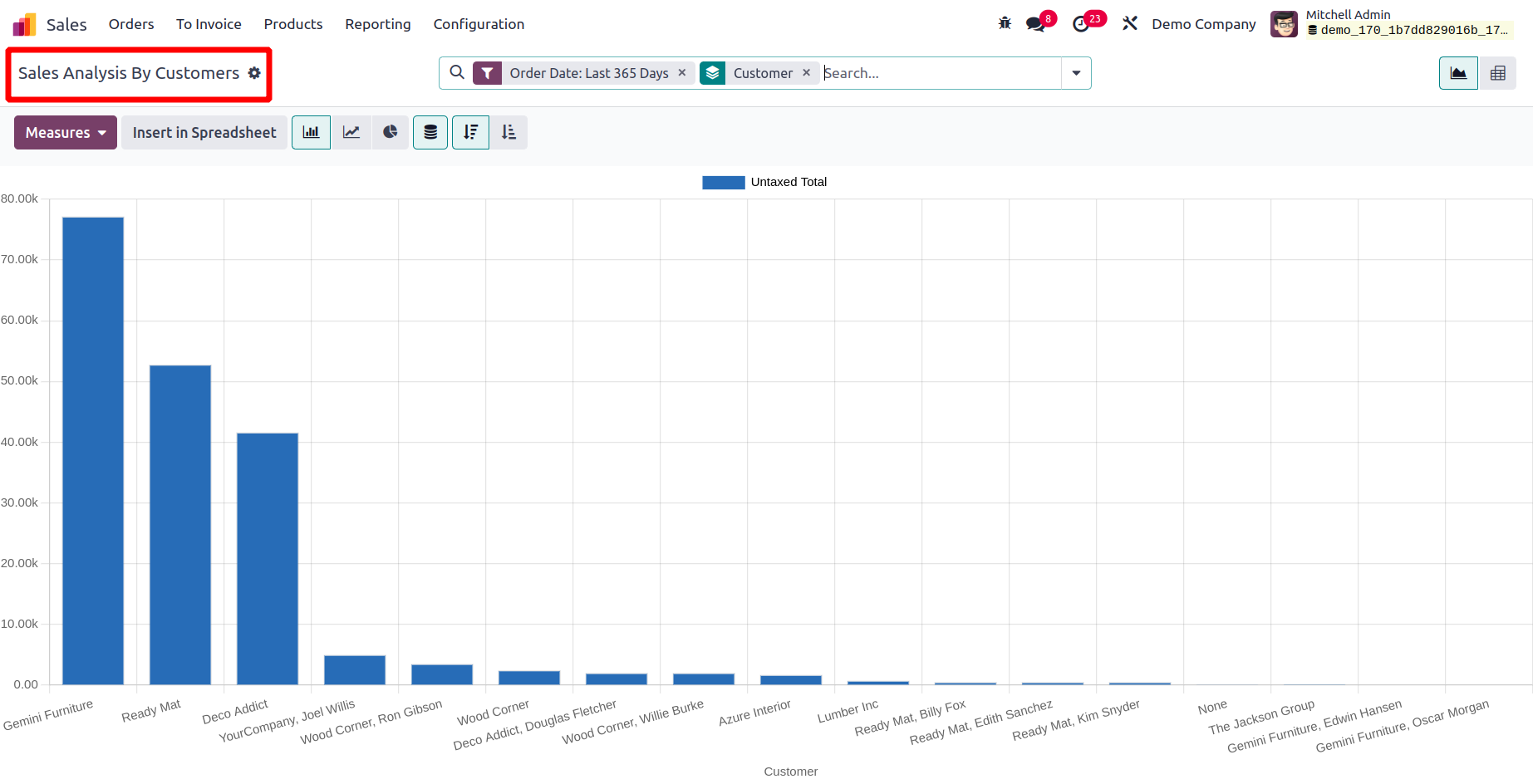
Task: Click Mitchell Admin user avatar
Action: [1284, 24]
